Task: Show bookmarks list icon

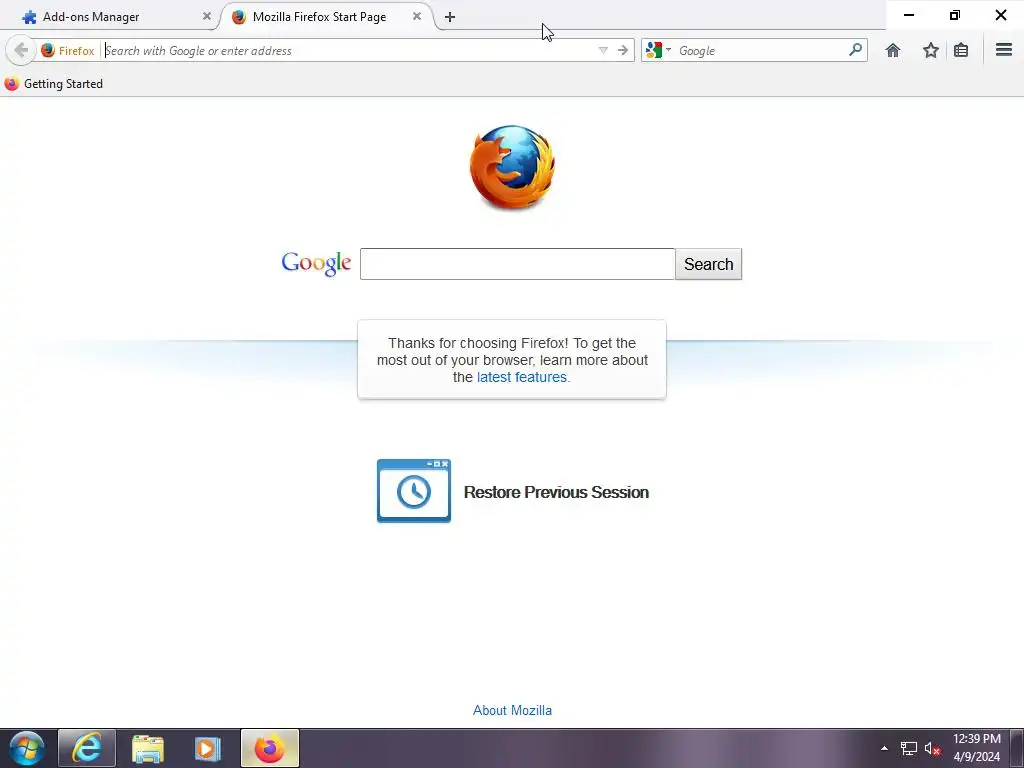Action: [961, 50]
